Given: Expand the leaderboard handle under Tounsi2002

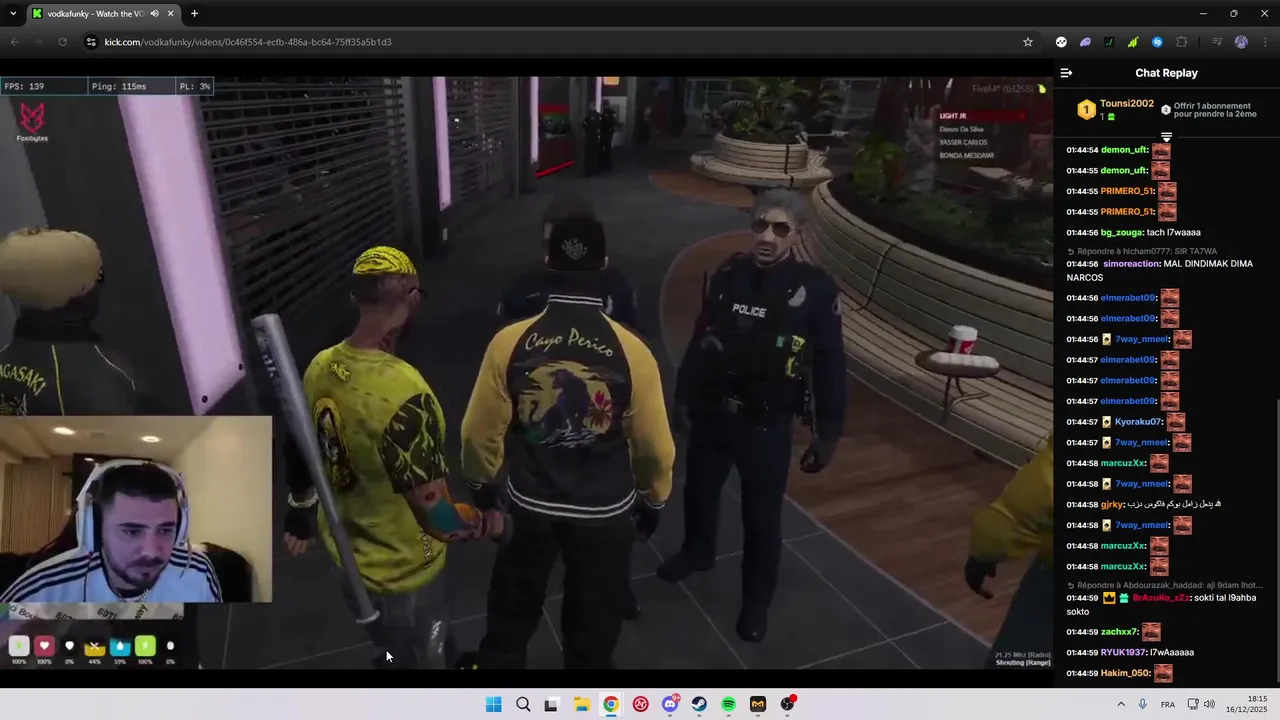Looking at the screenshot, I should coord(1166,136).
